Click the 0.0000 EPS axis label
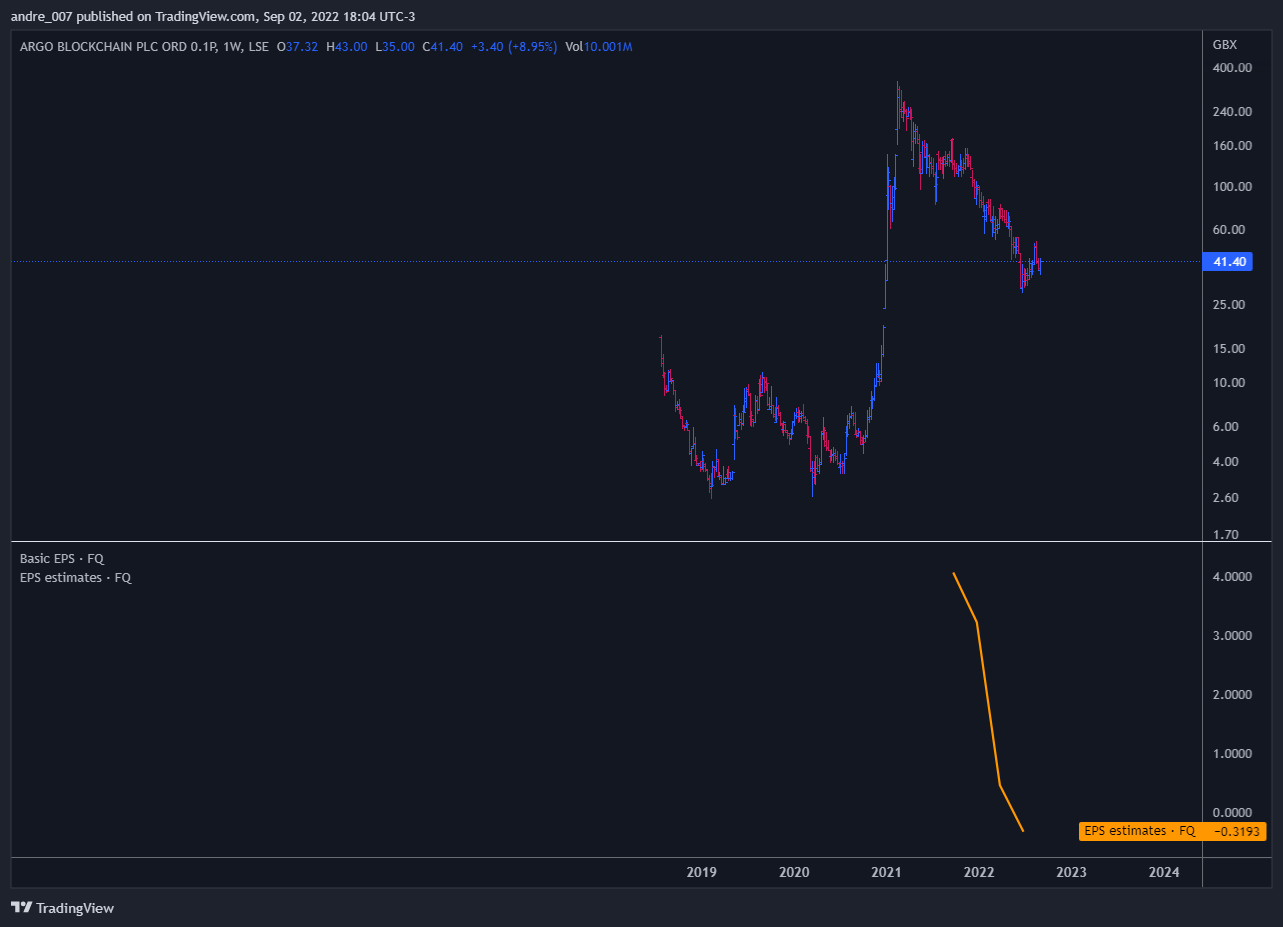The image size is (1283, 927). pyautogui.click(x=1232, y=812)
